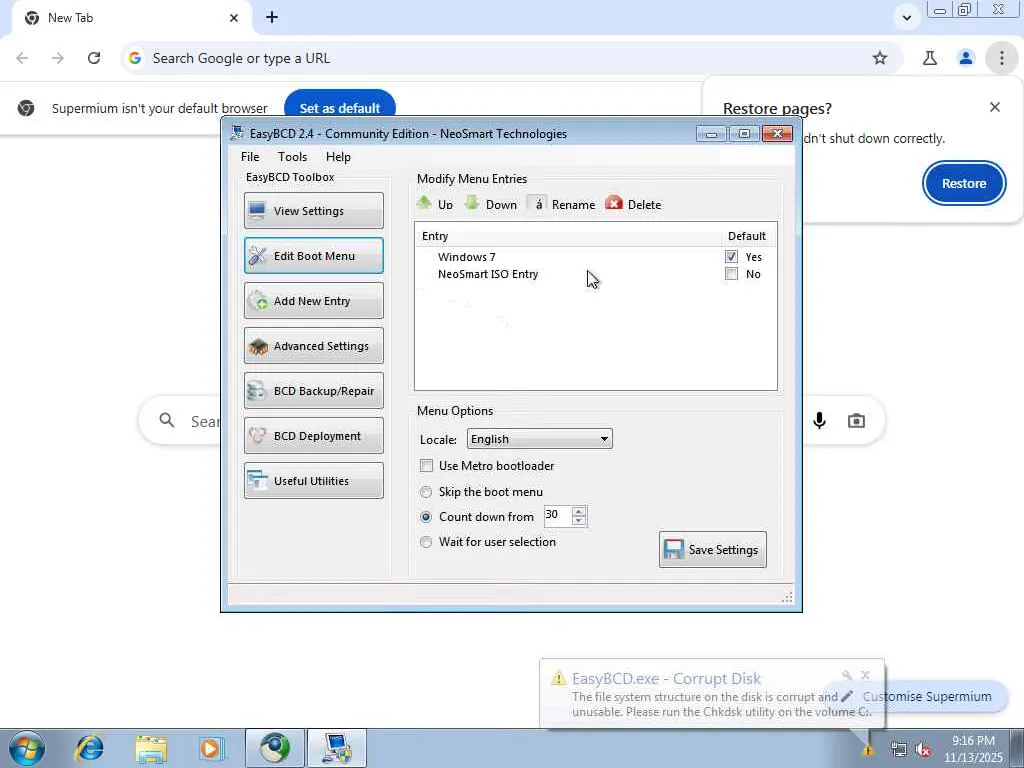Reload the browser page

tap(94, 58)
